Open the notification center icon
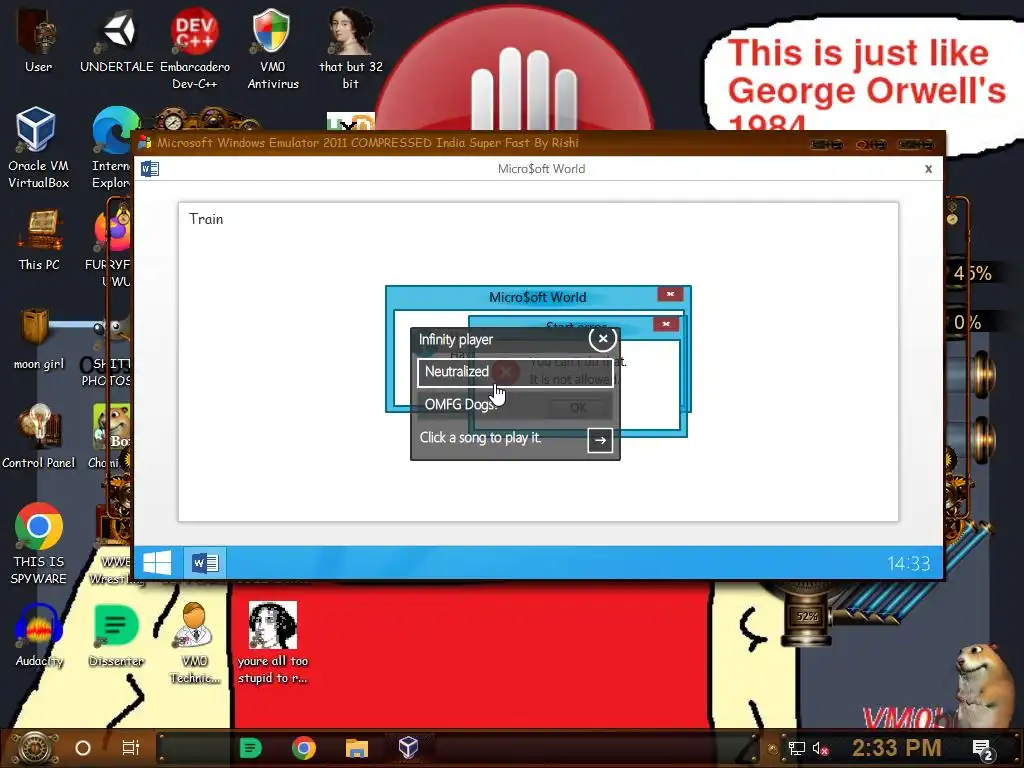 (983, 749)
